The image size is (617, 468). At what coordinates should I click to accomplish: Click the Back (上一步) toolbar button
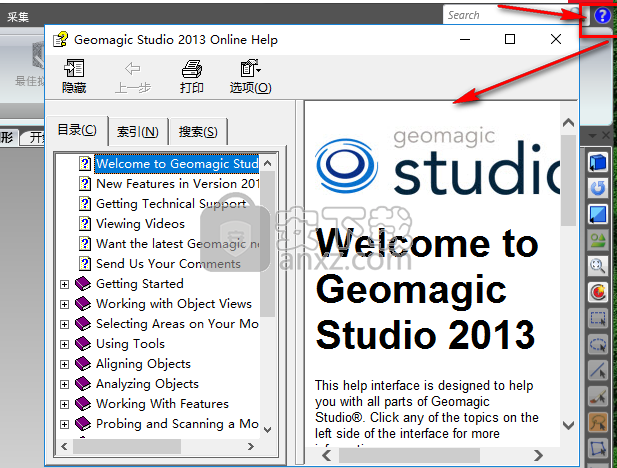133,76
